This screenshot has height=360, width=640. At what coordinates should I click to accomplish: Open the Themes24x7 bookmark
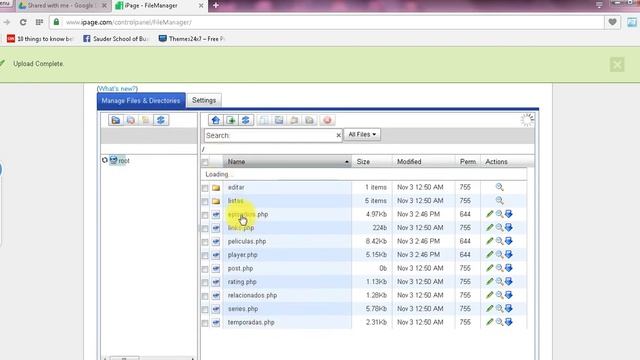(192, 39)
